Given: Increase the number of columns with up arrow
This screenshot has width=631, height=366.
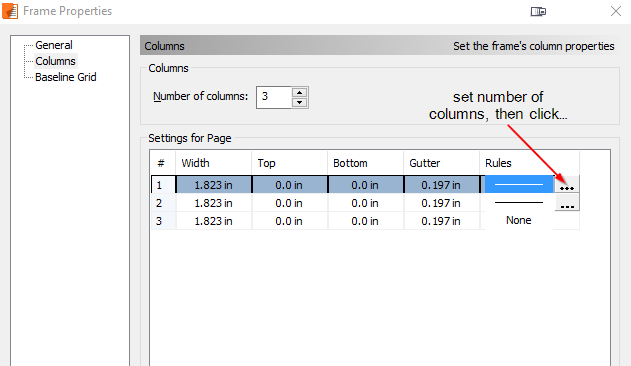Looking at the screenshot, I should 299,93.
